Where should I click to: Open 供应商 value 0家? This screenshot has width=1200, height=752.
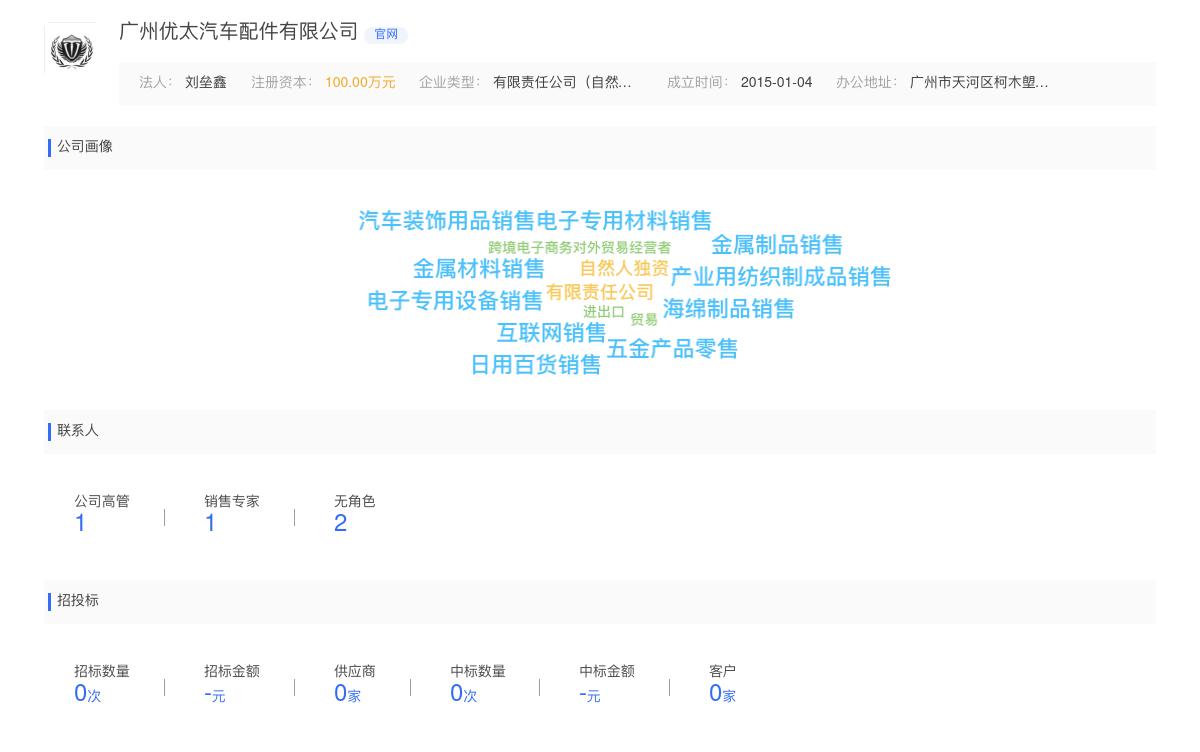tap(347, 693)
